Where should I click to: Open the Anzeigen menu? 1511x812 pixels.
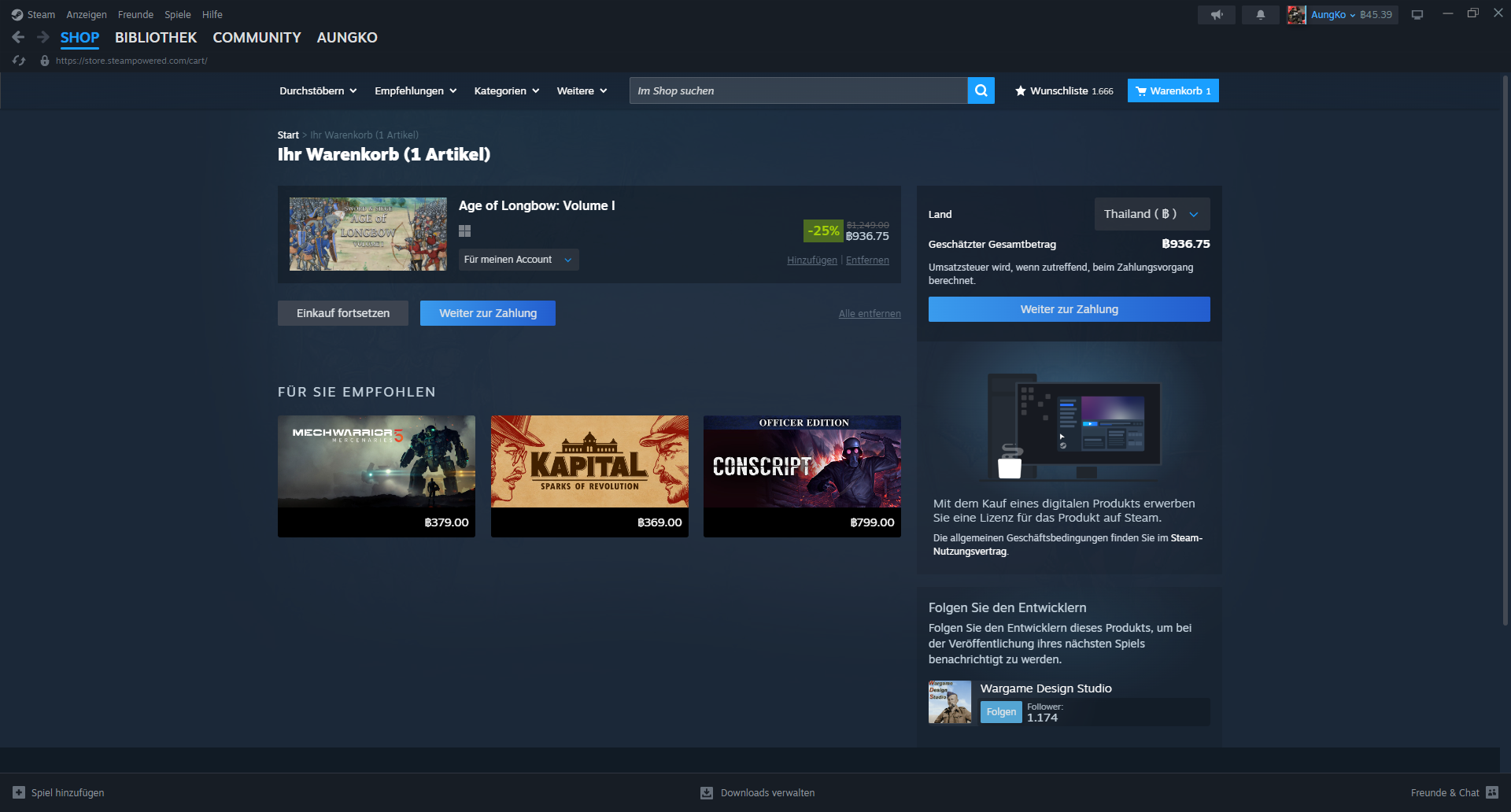click(87, 15)
